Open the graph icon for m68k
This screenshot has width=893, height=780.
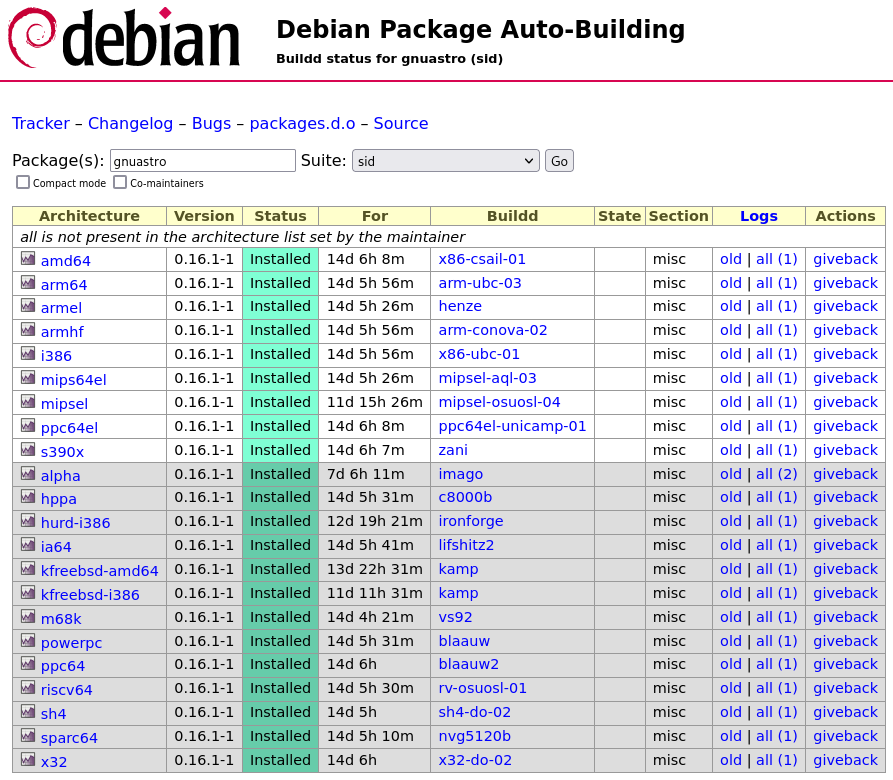28,617
